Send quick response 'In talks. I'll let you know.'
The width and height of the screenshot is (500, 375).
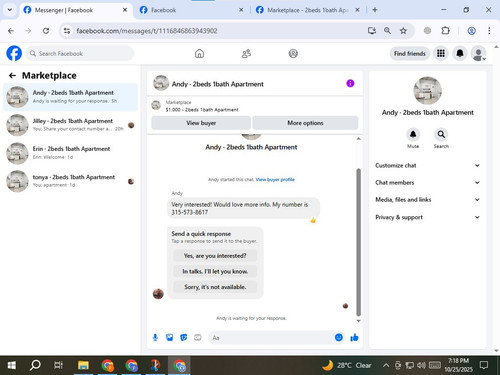pyautogui.click(x=215, y=271)
